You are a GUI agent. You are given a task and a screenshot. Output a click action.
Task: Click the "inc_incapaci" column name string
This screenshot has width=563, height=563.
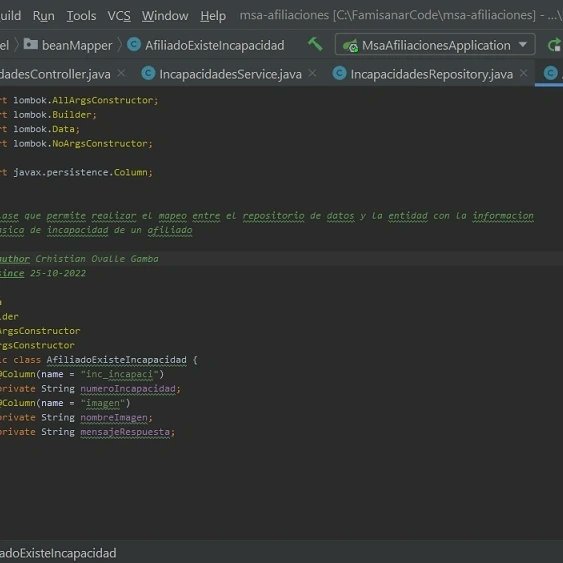click(x=119, y=374)
